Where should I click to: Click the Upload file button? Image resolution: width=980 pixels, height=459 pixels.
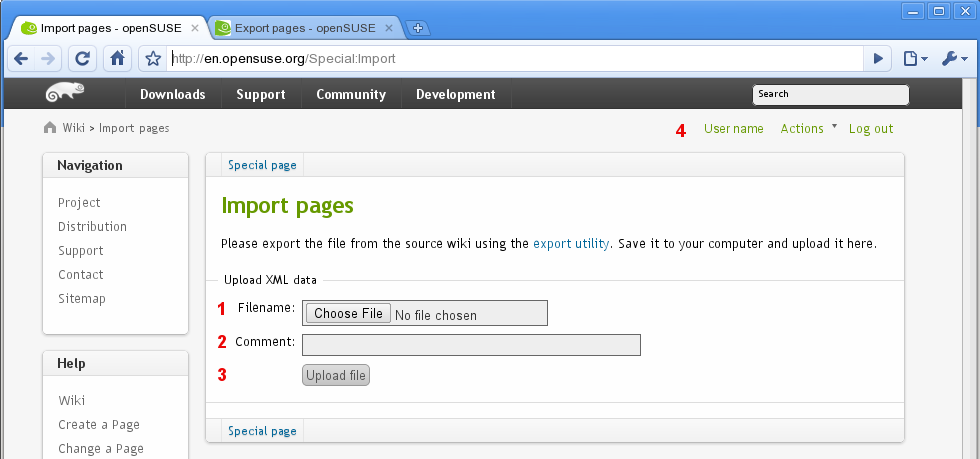pyautogui.click(x=336, y=375)
